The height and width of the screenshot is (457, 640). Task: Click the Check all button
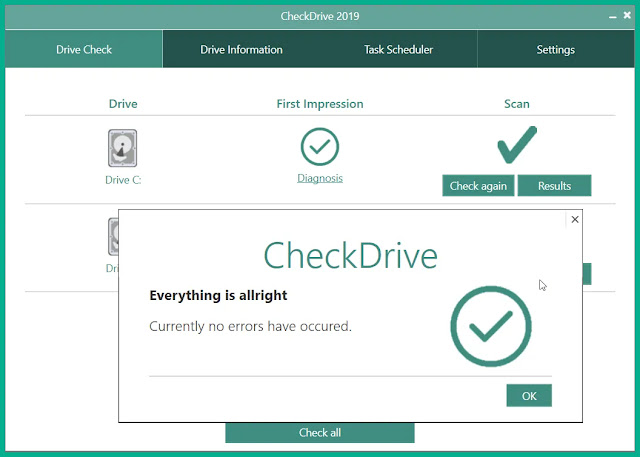(x=320, y=433)
